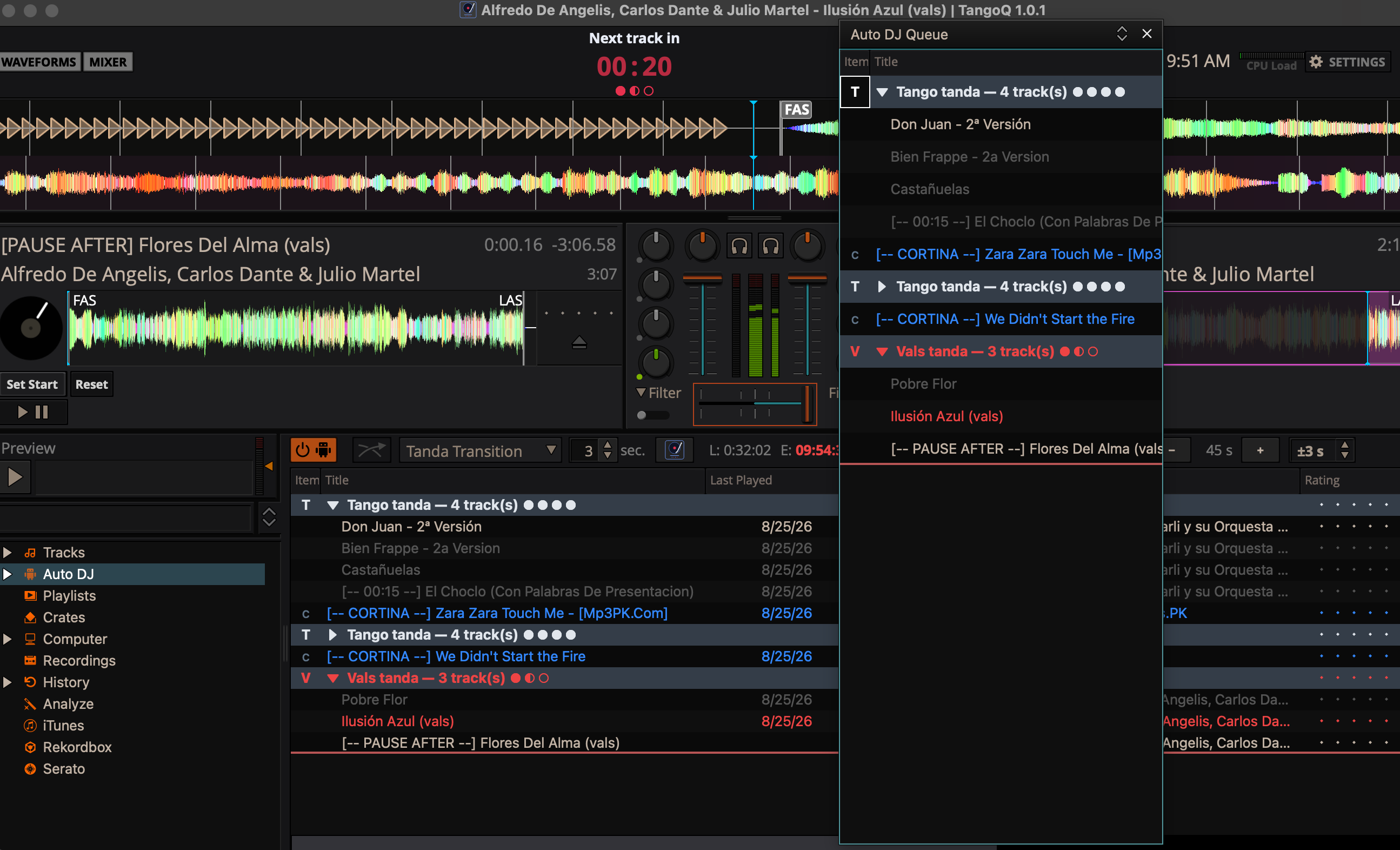Screen dimensions: 1400x850
Task: Click the ±3 s stepper arrows
Action: [x=1344, y=450]
